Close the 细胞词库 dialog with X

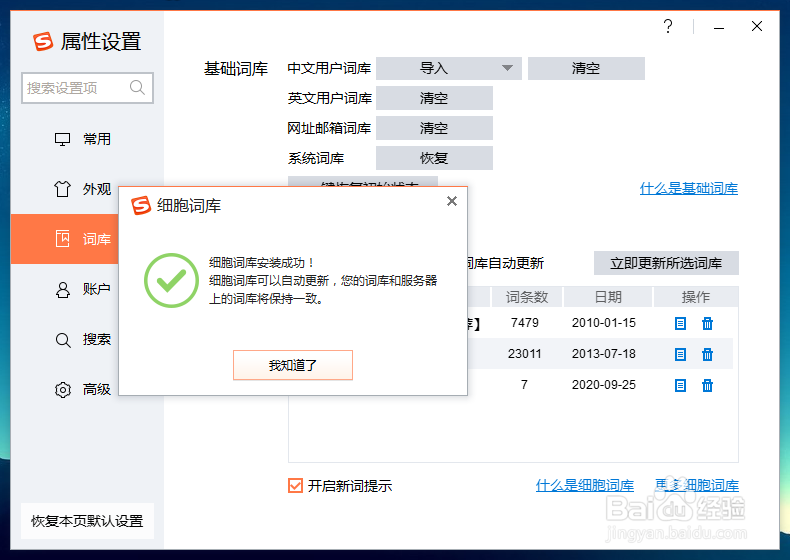pyautogui.click(x=452, y=201)
